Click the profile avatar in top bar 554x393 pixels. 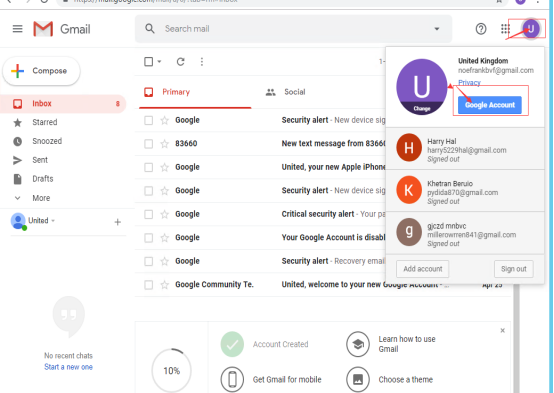pos(531,29)
